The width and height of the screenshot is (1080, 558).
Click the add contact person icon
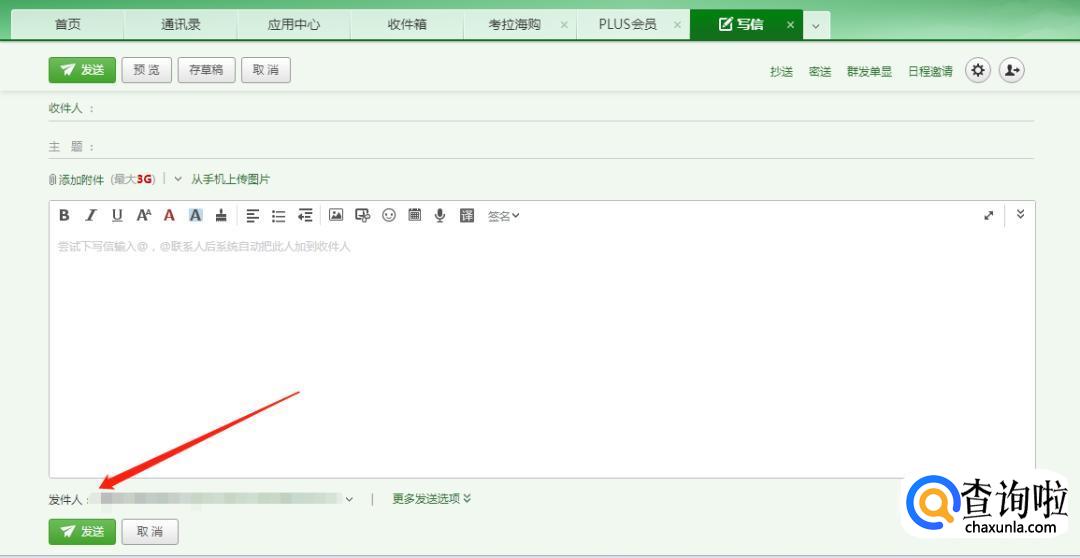1012,70
